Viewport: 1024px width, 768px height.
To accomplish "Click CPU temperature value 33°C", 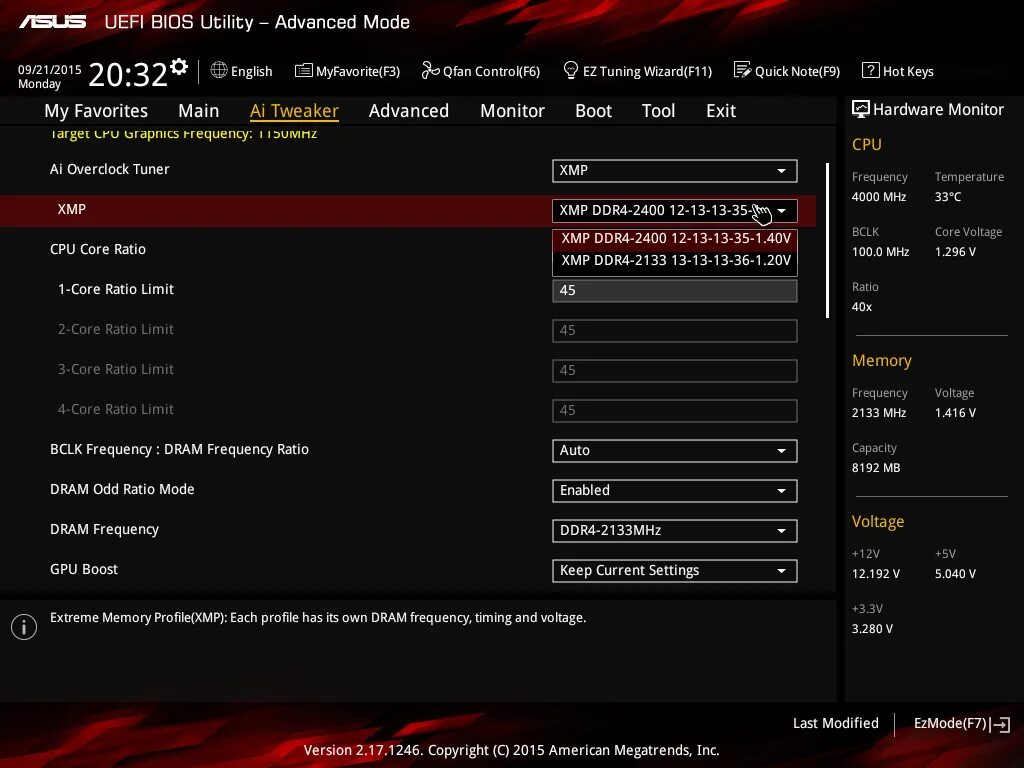I will point(948,197).
